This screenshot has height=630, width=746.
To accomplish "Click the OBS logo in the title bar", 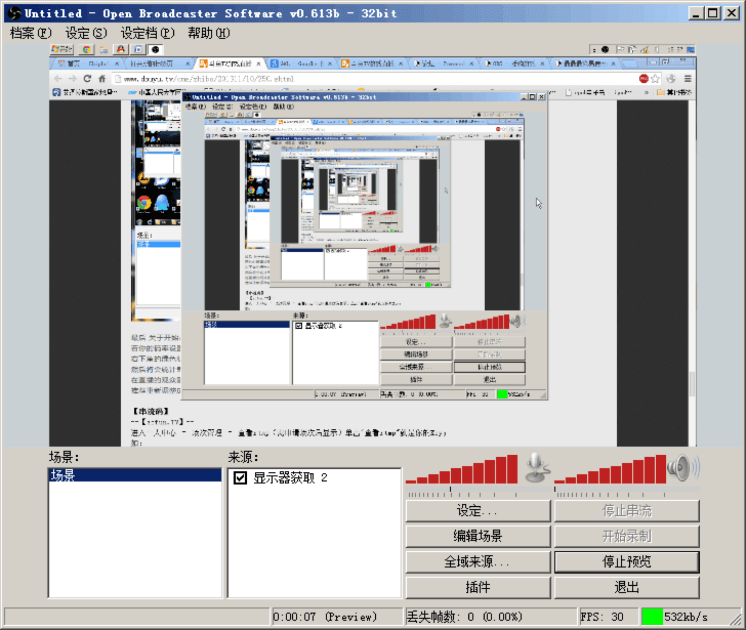I will pos(13,12).
